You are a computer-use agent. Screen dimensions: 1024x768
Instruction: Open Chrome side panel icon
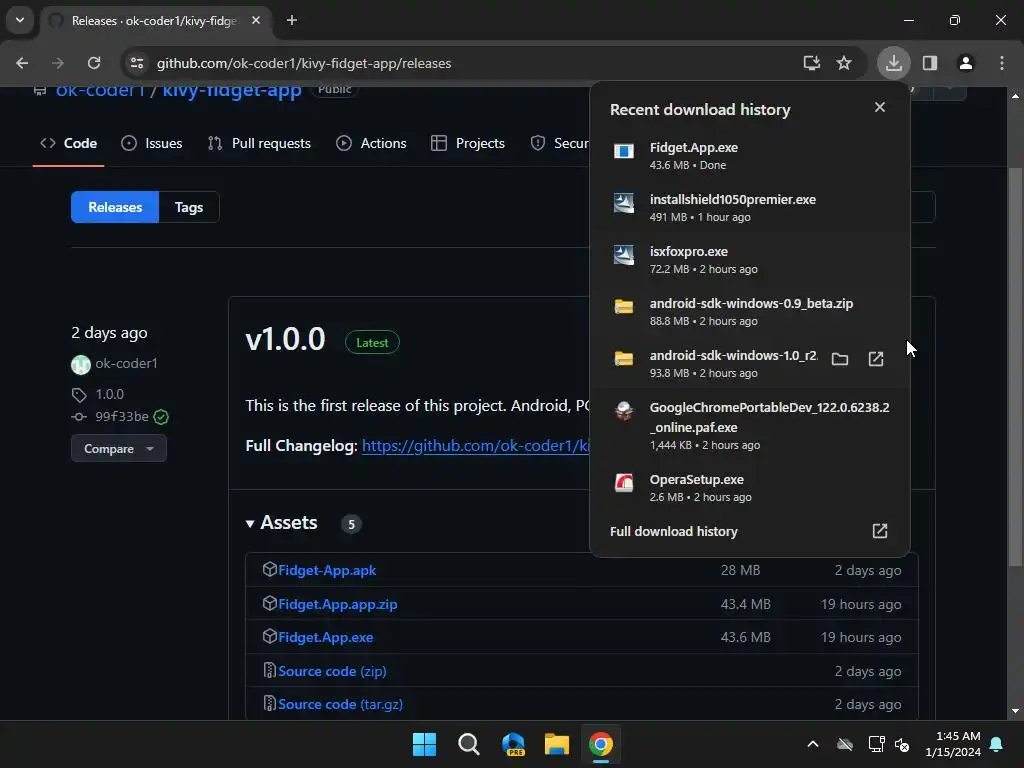pyautogui.click(x=930, y=63)
